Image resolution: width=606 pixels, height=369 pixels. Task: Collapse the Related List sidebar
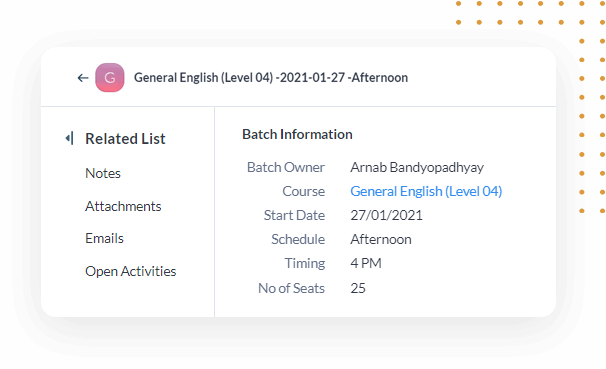pos(70,138)
